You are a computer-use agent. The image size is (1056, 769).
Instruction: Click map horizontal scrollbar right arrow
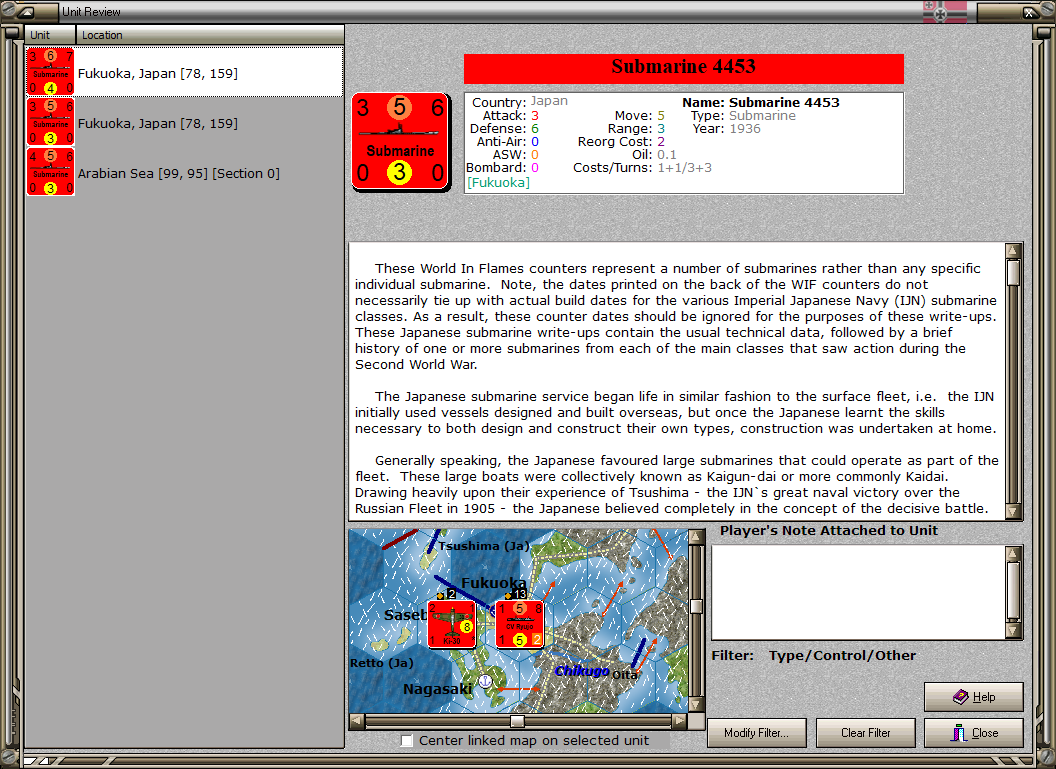click(x=680, y=722)
